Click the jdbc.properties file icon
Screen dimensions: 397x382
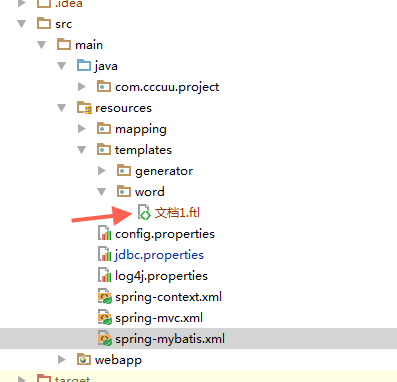(x=104, y=254)
